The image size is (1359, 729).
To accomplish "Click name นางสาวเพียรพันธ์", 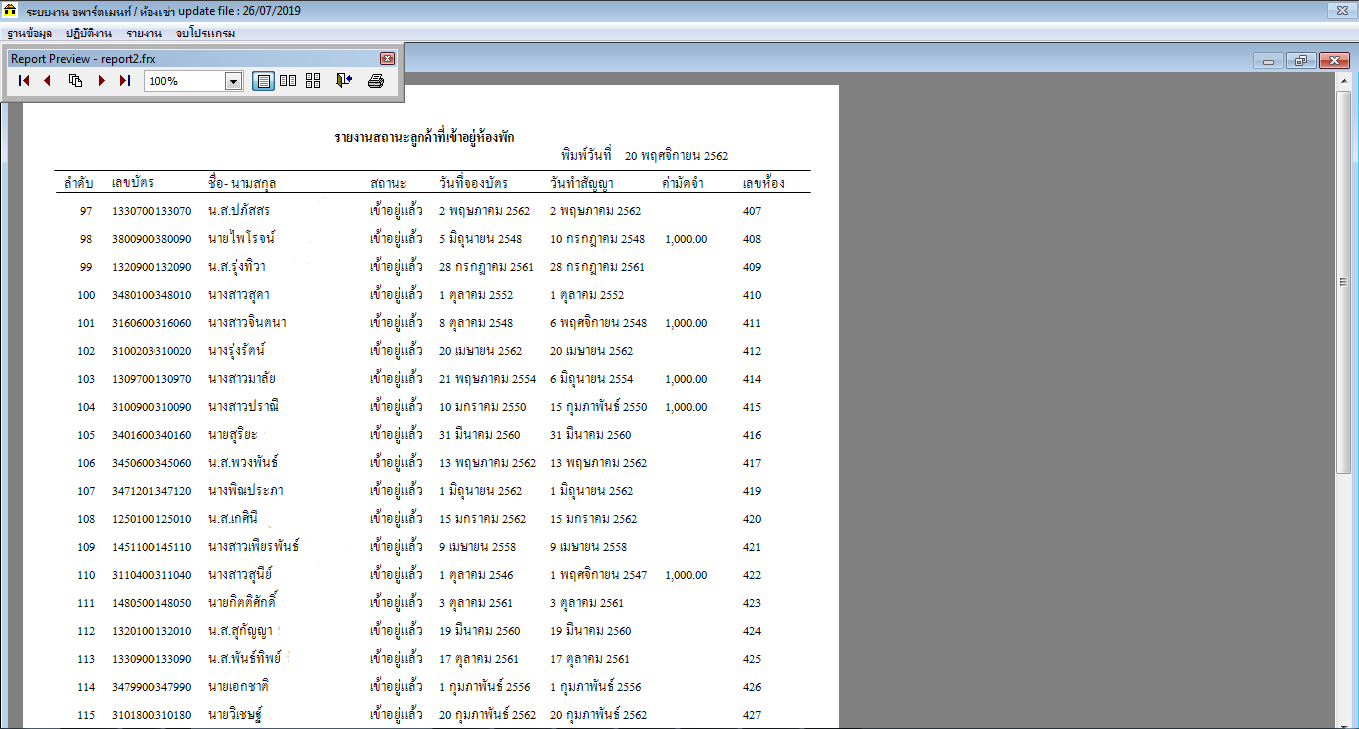I will tap(253, 547).
